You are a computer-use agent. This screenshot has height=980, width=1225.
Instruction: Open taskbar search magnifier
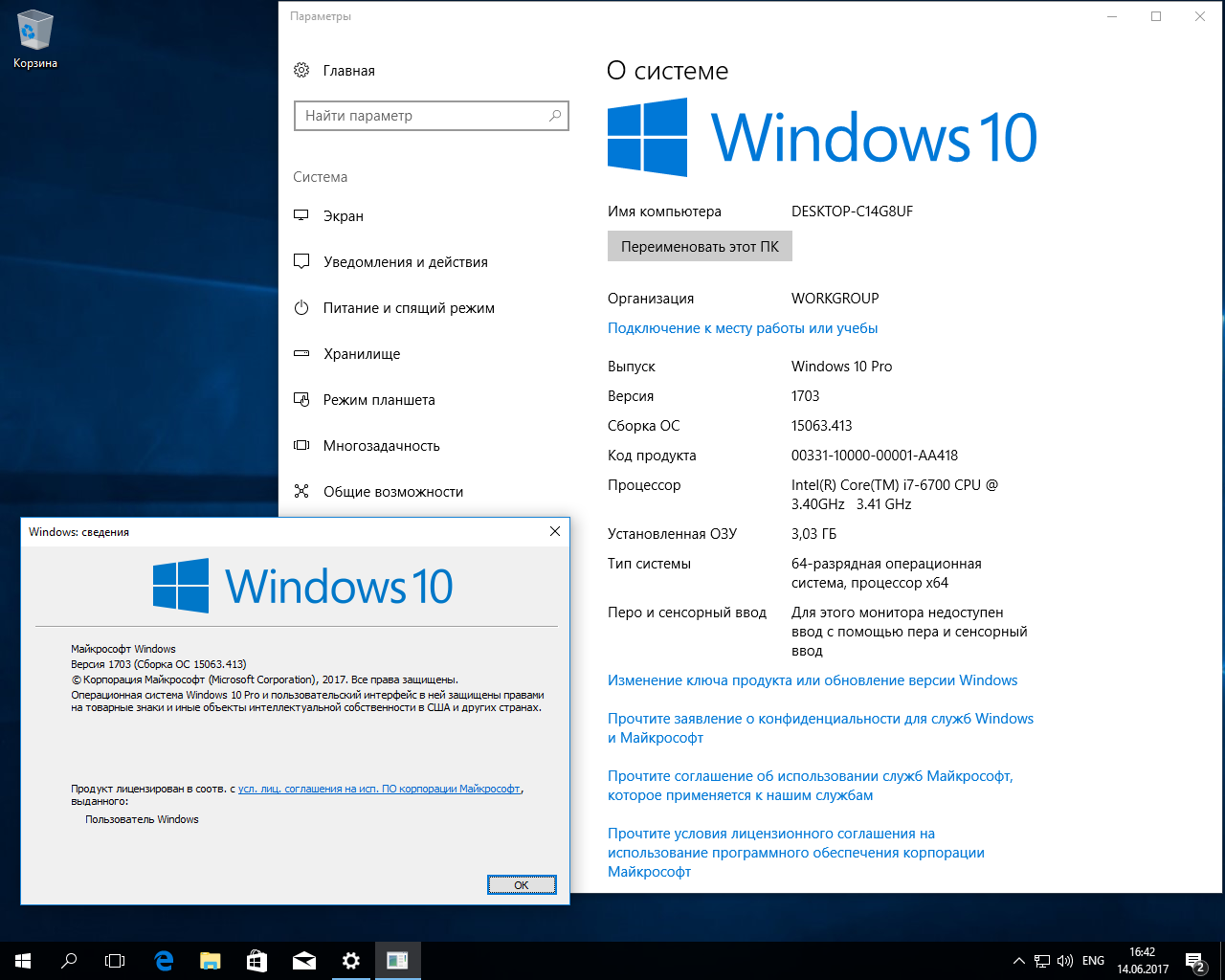coord(69,961)
